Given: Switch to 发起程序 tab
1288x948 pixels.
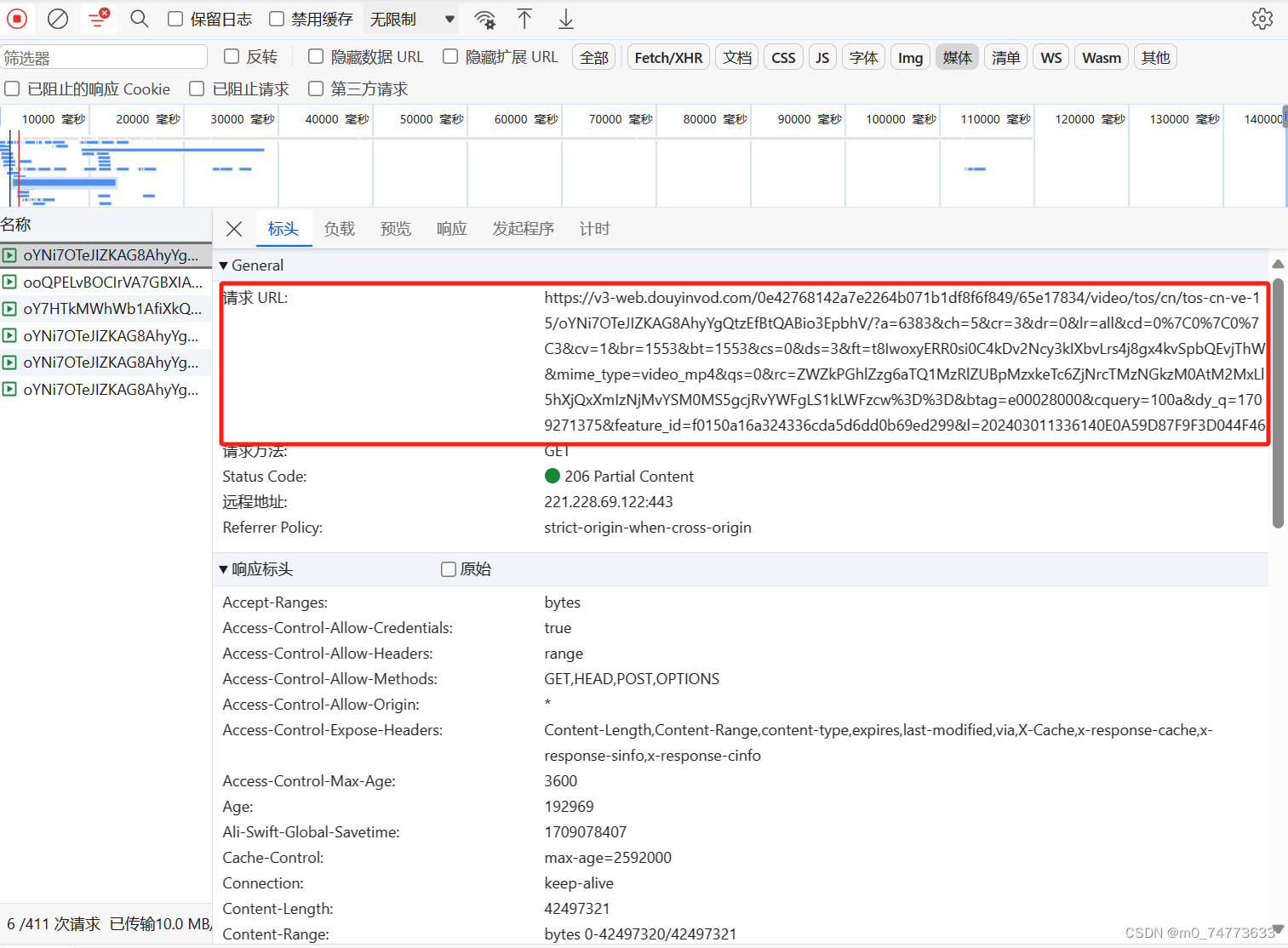Looking at the screenshot, I should point(524,229).
